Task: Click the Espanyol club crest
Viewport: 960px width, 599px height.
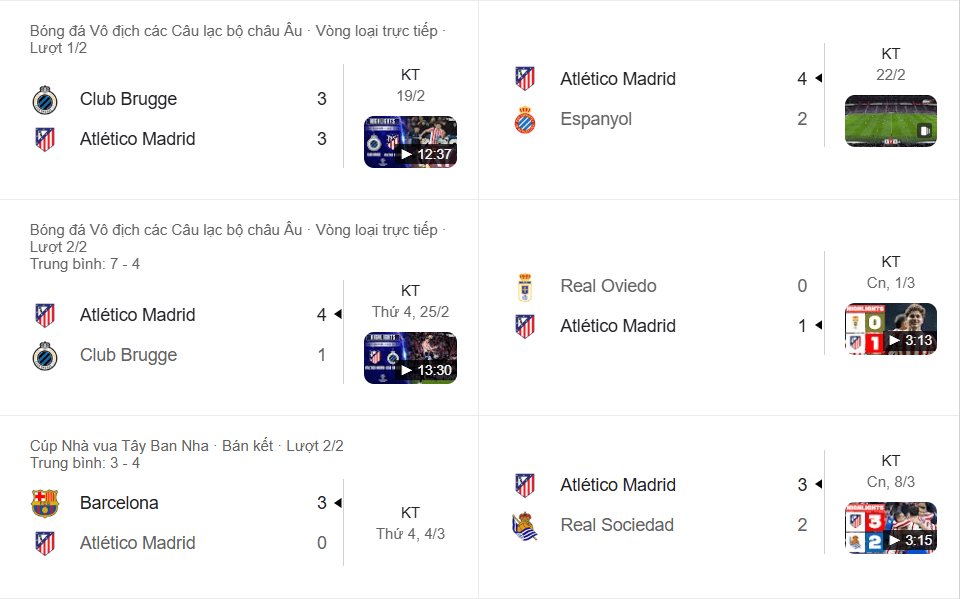Action: 524,119
